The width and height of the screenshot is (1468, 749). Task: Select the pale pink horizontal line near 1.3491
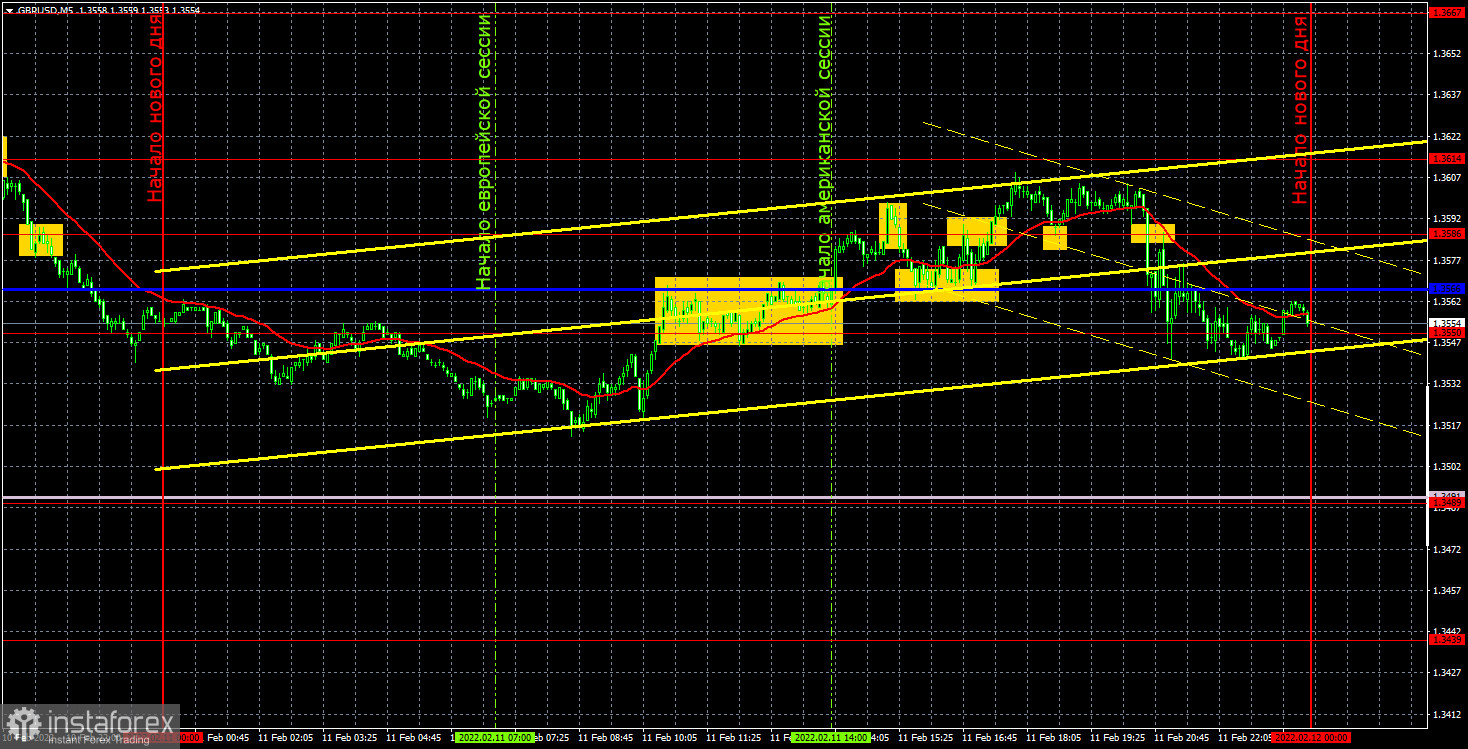click(715, 497)
